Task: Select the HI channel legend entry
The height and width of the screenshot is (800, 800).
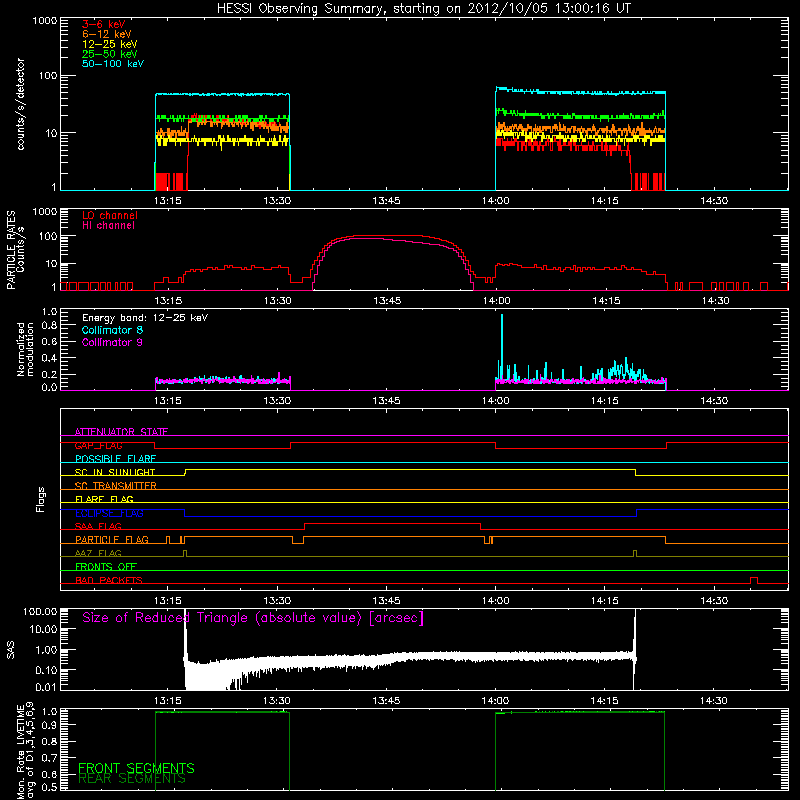Action: tap(108, 225)
